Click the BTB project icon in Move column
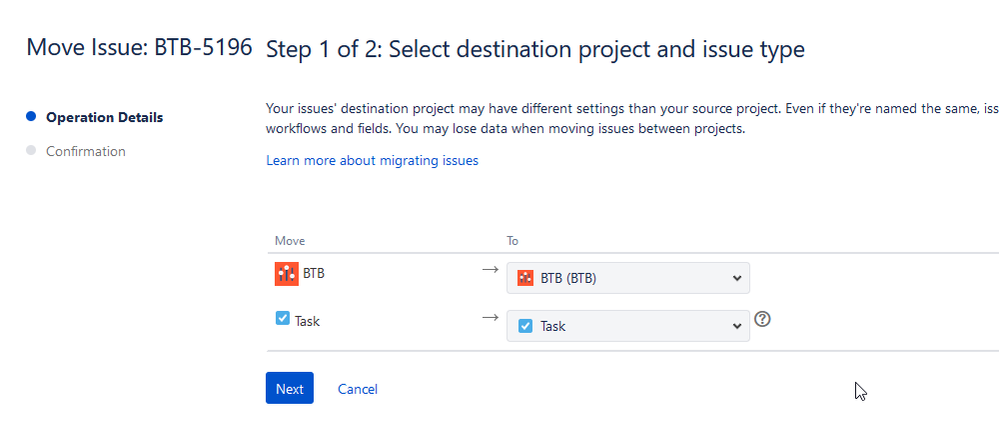 287,274
